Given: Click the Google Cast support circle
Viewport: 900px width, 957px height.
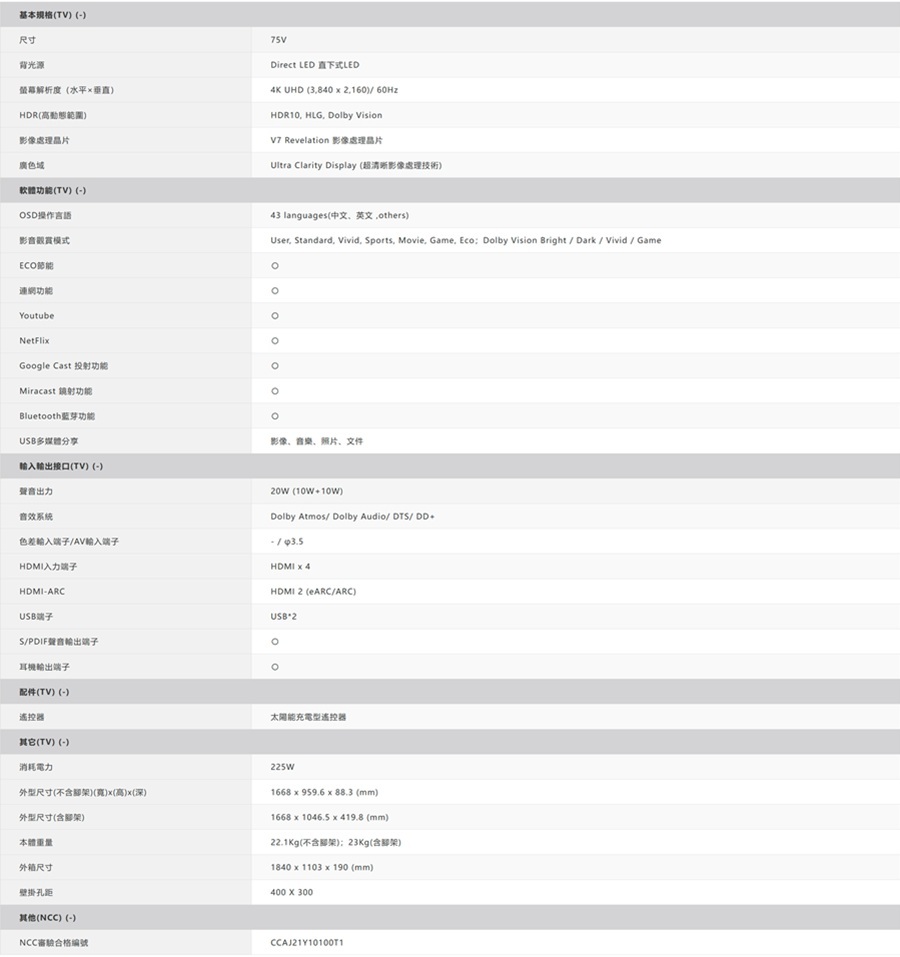Looking at the screenshot, I should click(x=275, y=366).
